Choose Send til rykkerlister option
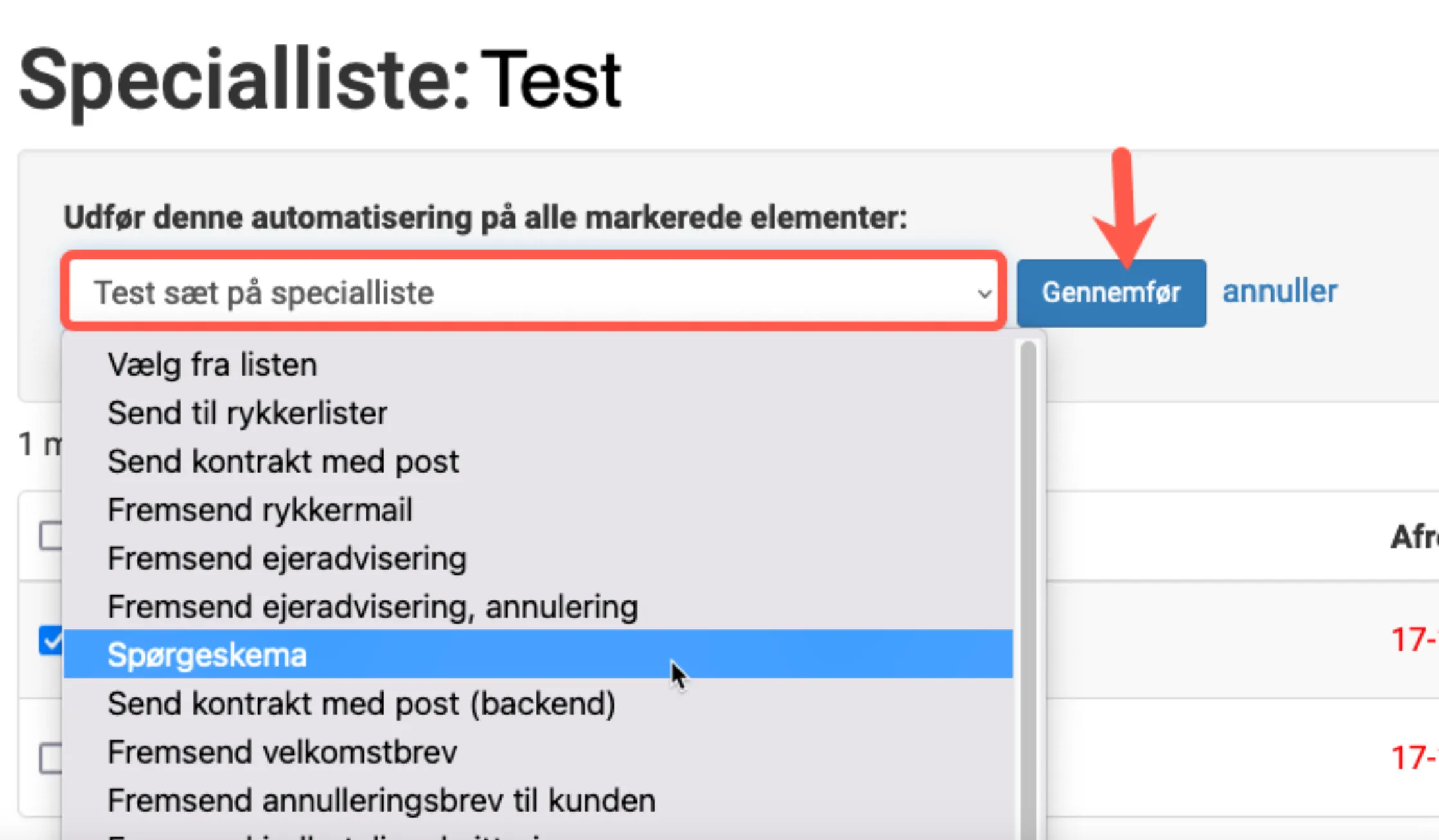Viewport: 1439px width, 840px height. pyautogui.click(x=247, y=413)
